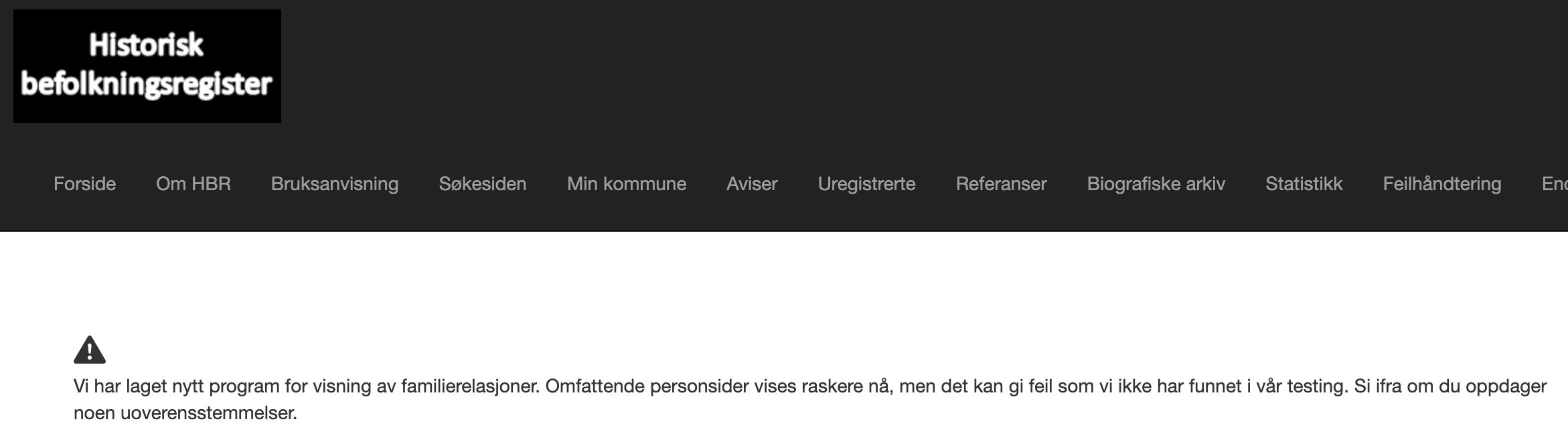Go to the Forside page
The width and height of the screenshot is (1568, 446).
coord(84,184)
